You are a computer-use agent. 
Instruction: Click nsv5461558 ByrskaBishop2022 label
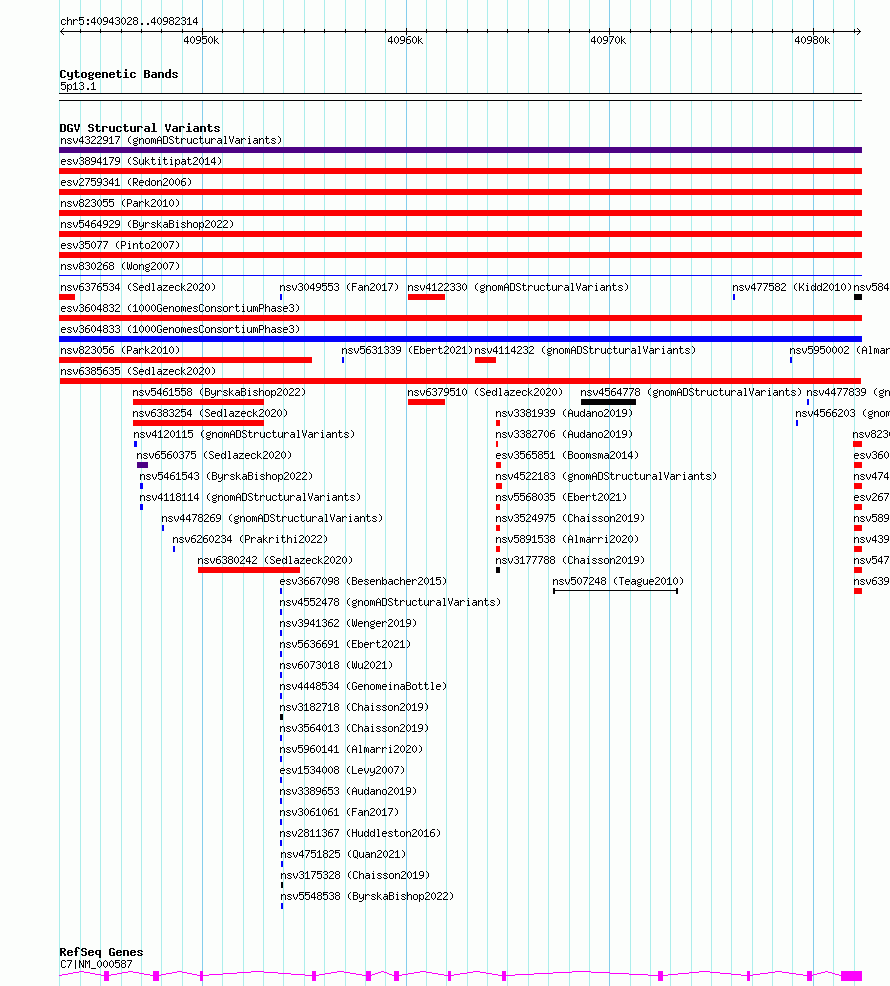coord(219,392)
